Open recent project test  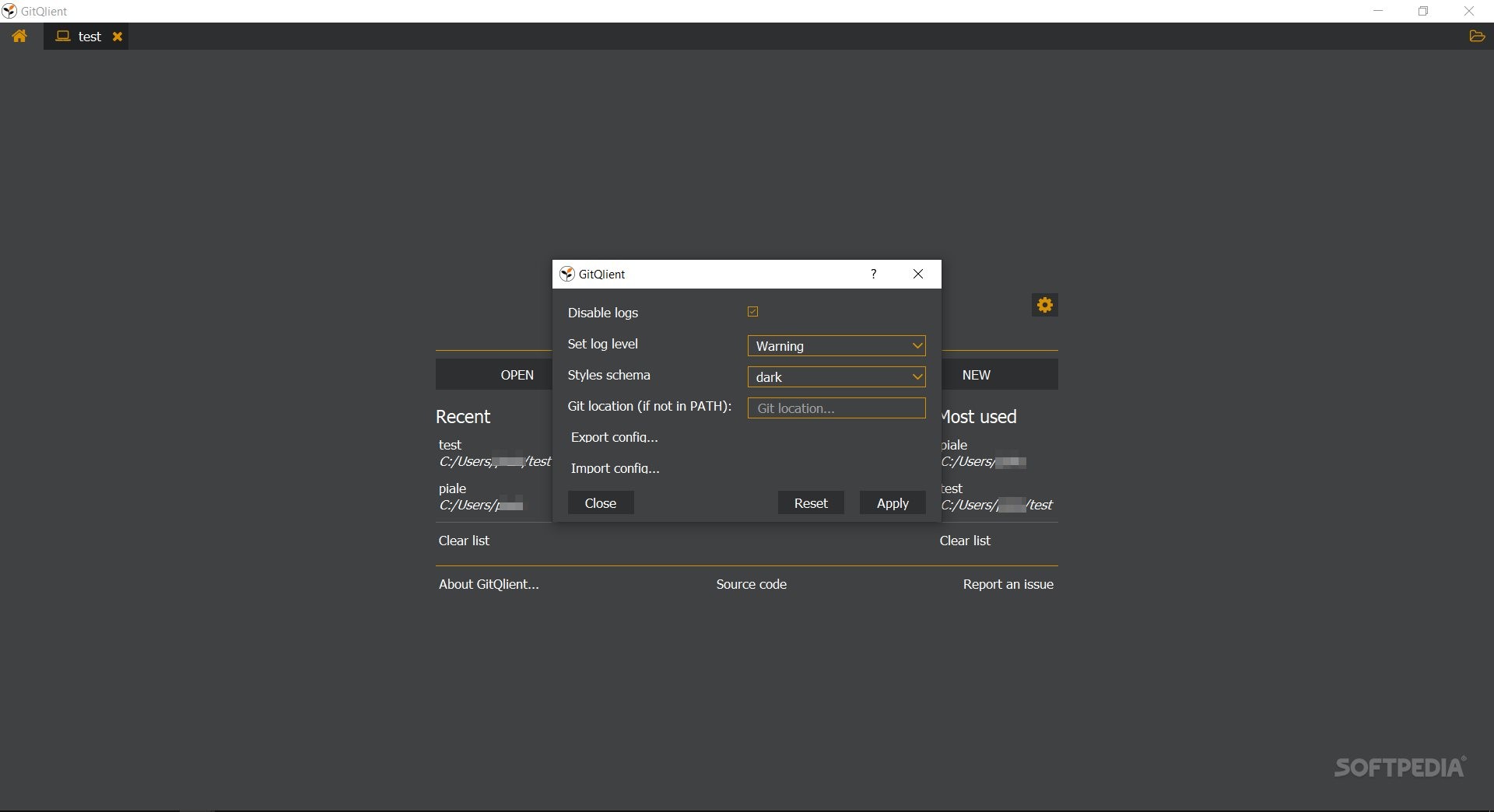tap(495, 453)
